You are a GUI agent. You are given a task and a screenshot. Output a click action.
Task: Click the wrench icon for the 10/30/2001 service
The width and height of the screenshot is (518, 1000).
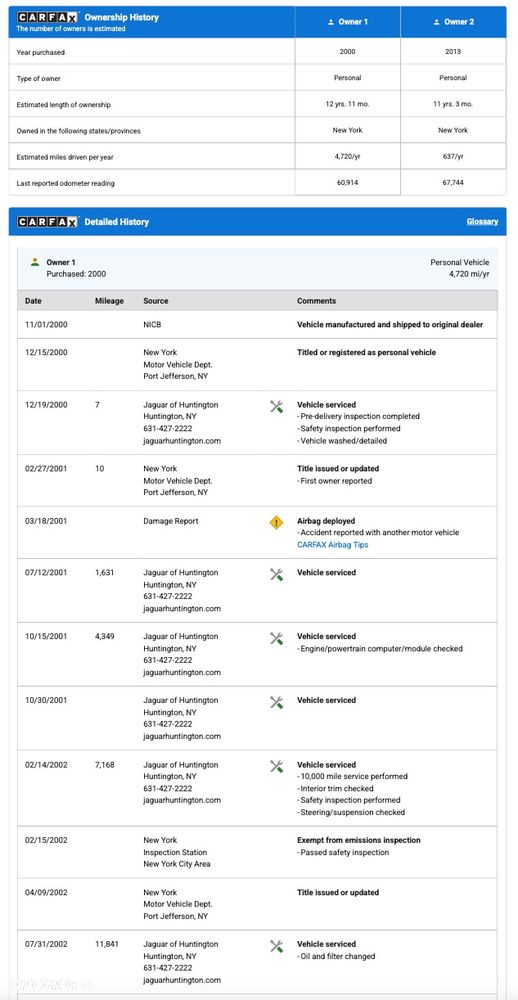pyautogui.click(x=276, y=702)
